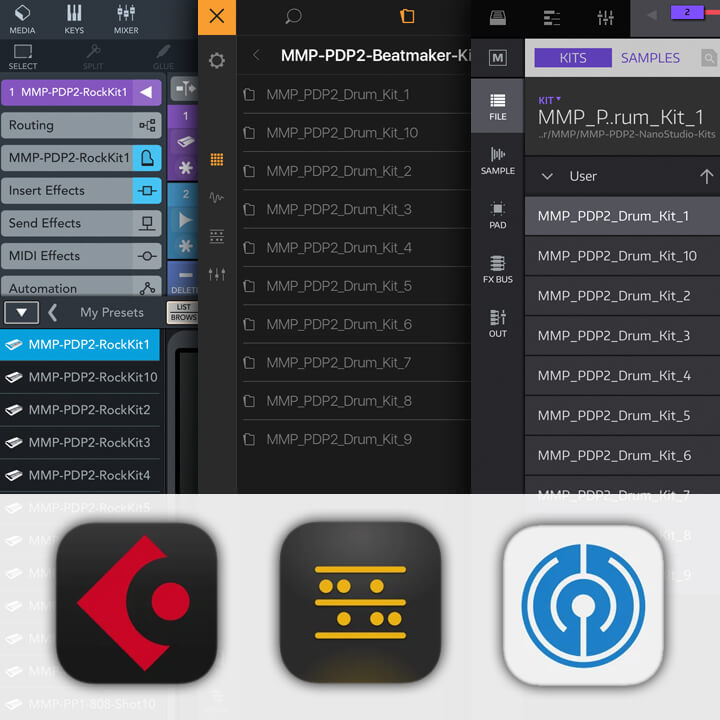720x720 pixels.
Task: Load MMP_PDP2_Drum_Kit_4 in NanoStudio list
Action: pyautogui.click(x=622, y=376)
